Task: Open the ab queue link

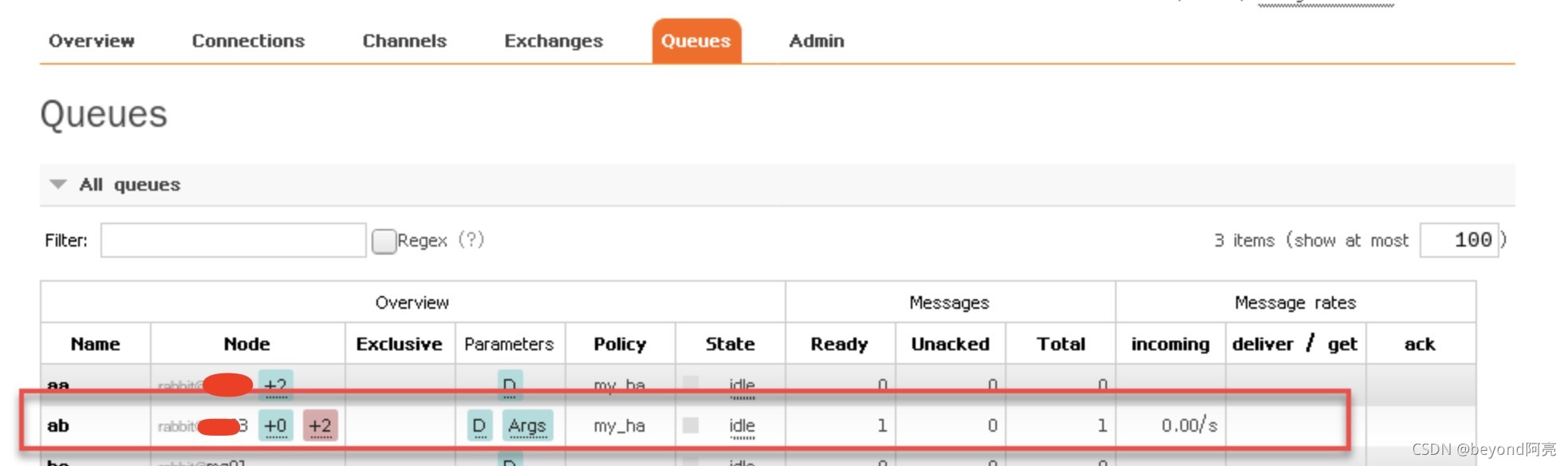Action: tap(58, 425)
